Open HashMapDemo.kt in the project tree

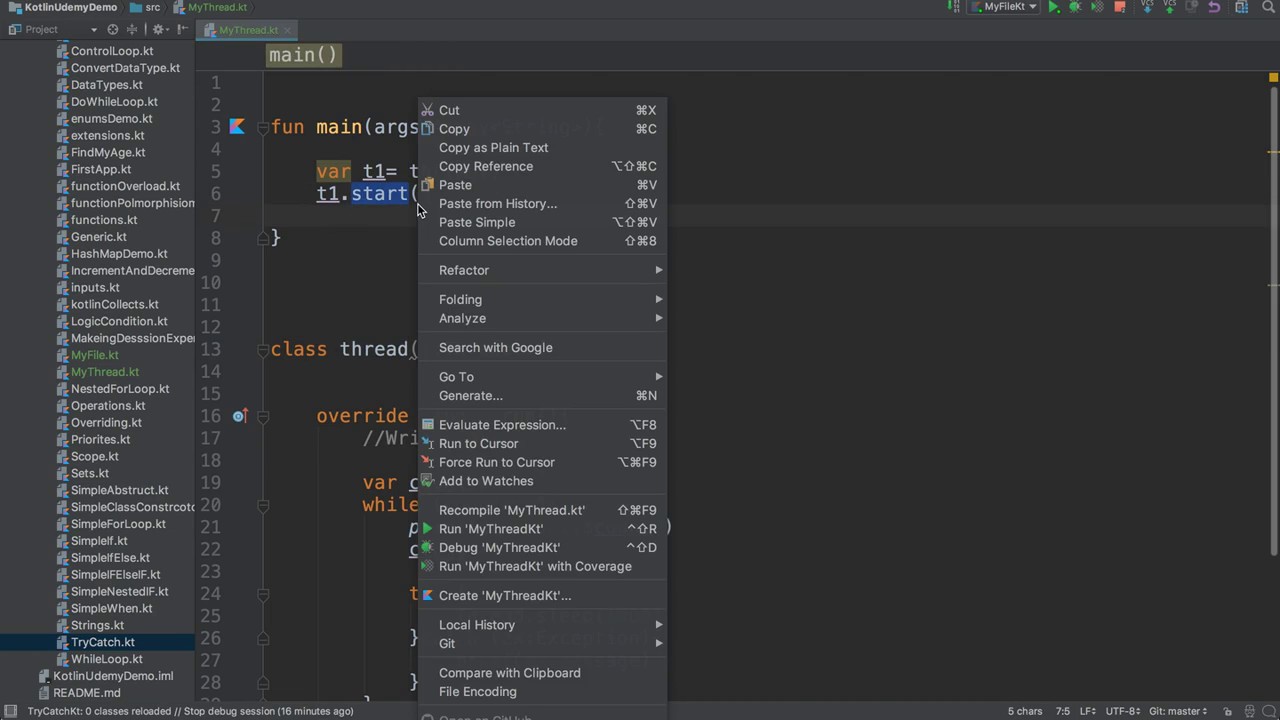click(119, 254)
